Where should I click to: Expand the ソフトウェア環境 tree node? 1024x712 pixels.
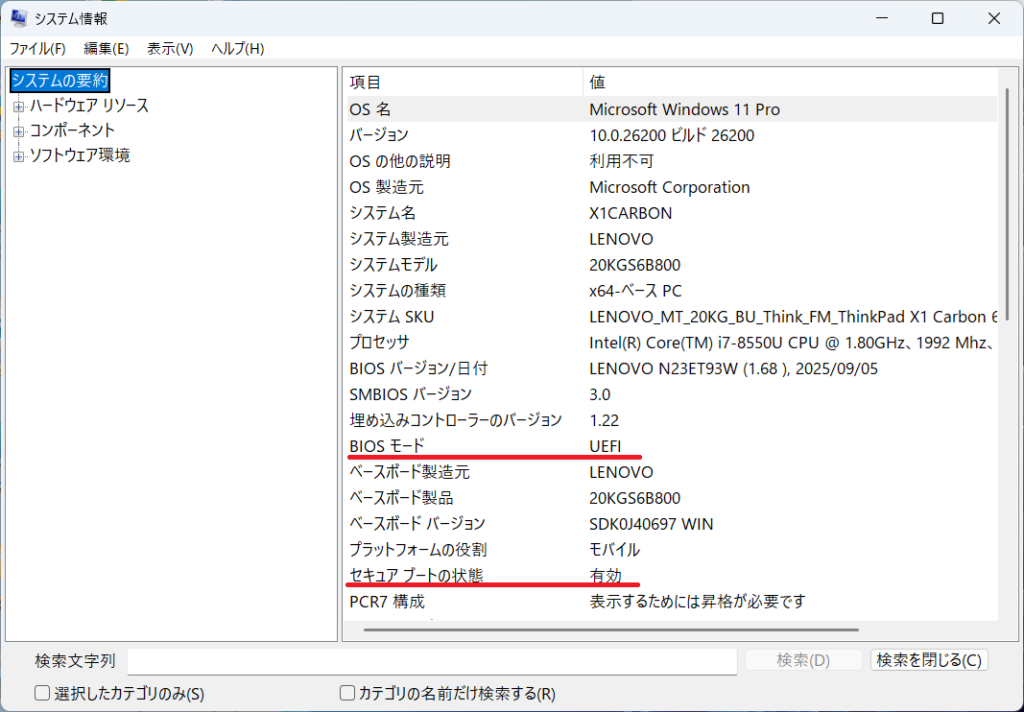coord(18,156)
